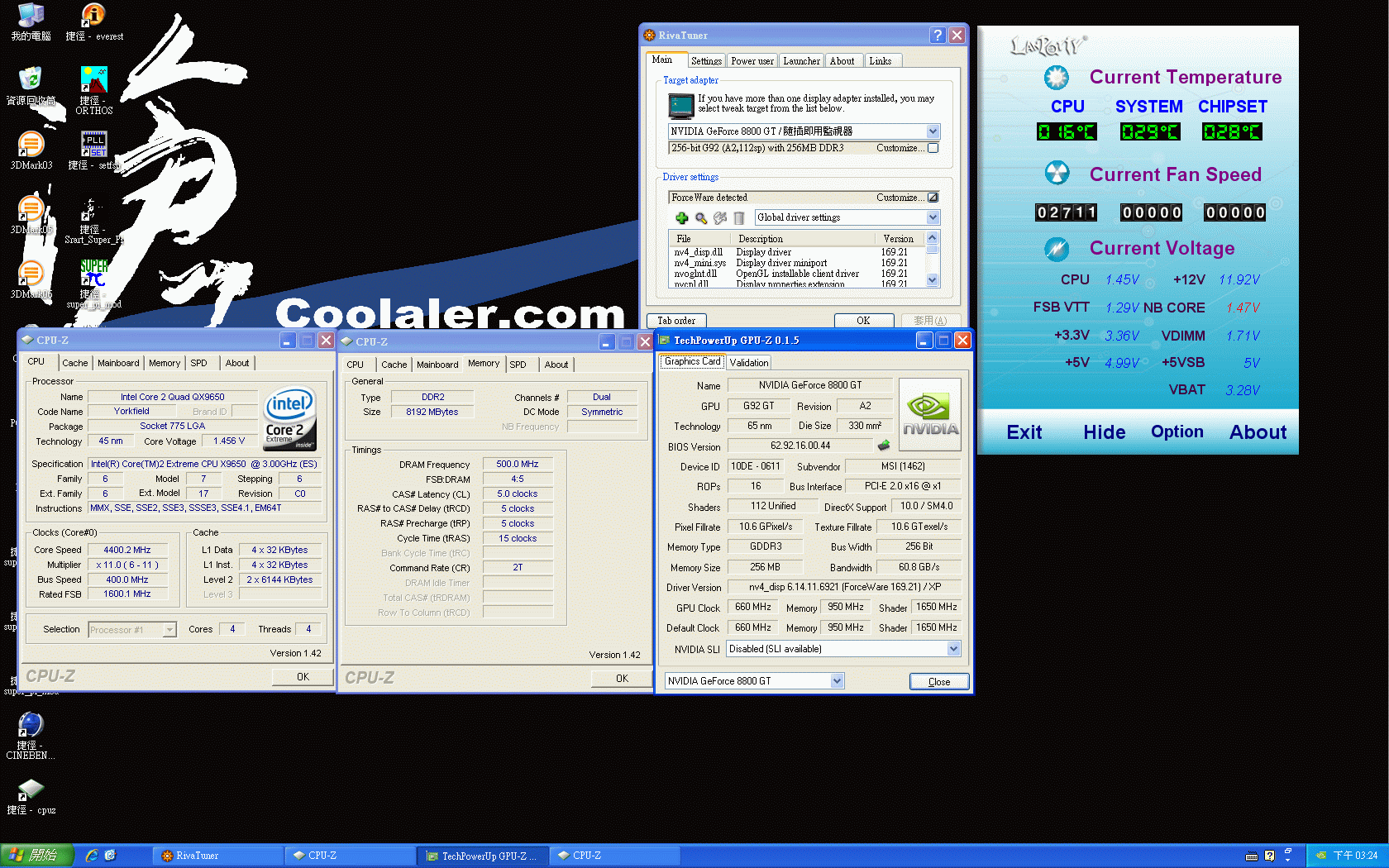Screen dimensions: 1389x868
Task: Select the nv4_disp.dll row in driver list
Action: pyautogui.click(x=797, y=252)
